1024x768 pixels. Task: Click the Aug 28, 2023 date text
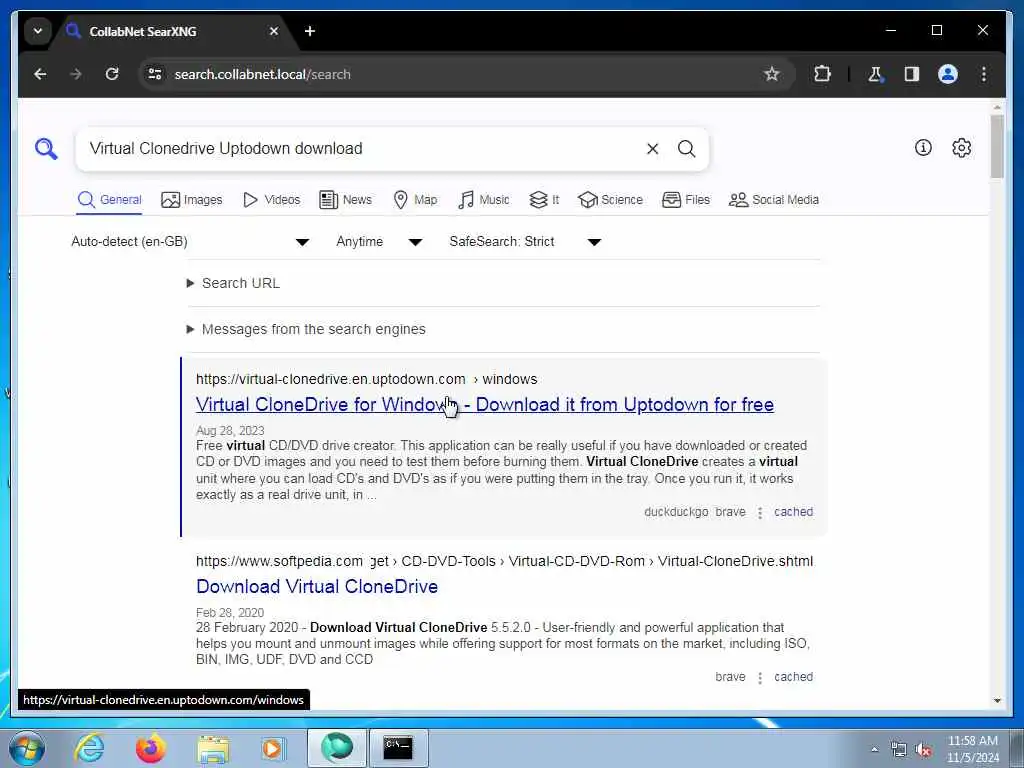tap(230, 431)
